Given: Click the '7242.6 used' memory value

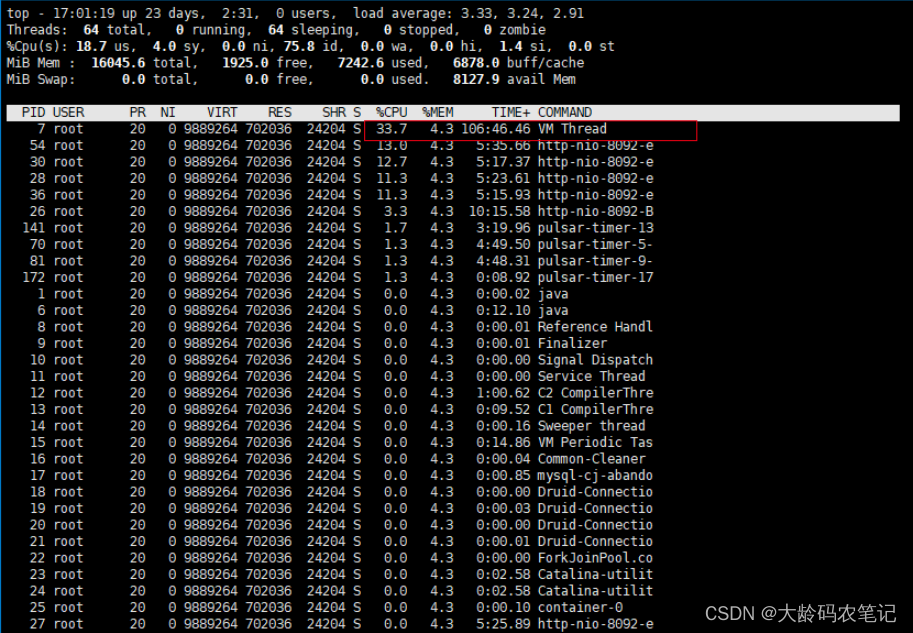Looking at the screenshot, I should [x=380, y=63].
